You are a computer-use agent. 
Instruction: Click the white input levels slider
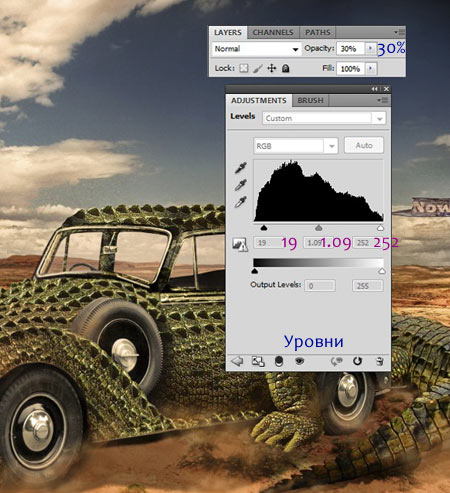pyautogui.click(x=380, y=228)
